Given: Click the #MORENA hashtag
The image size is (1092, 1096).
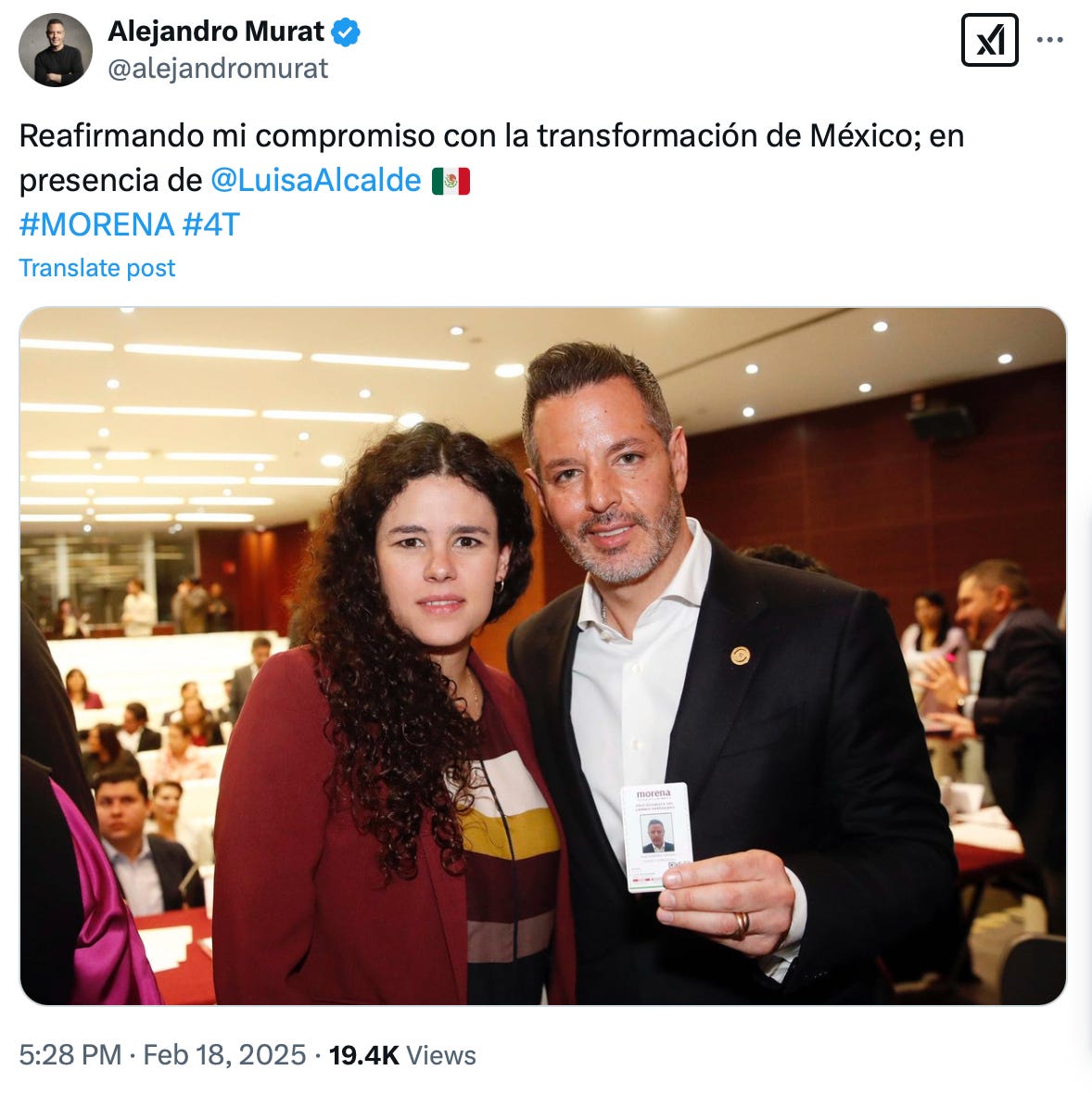Looking at the screenshot, I should (x=96, y=224).
